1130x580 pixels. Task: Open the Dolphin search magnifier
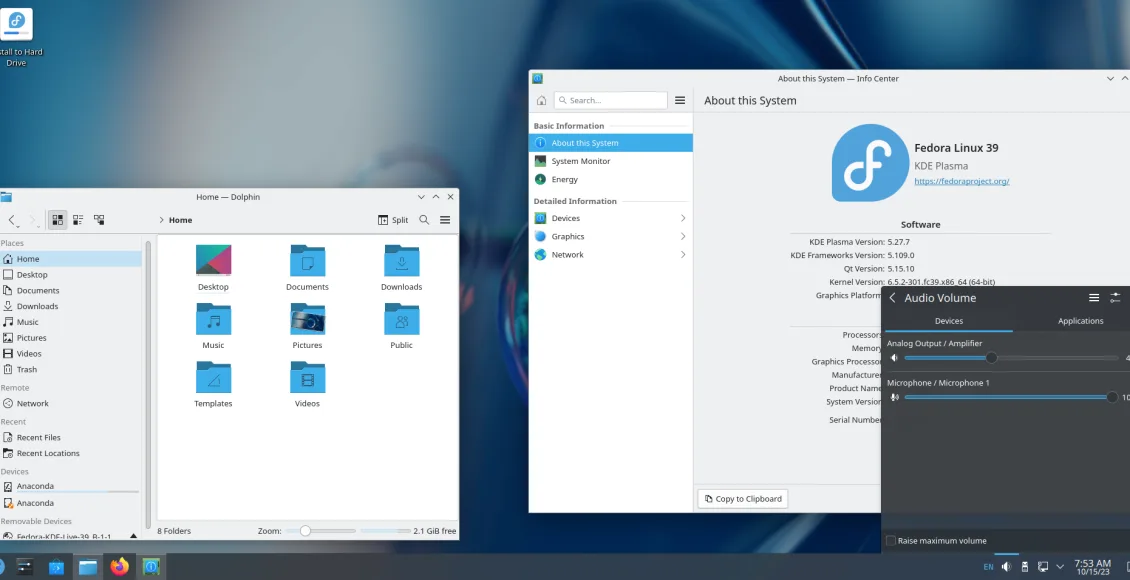pos(424,220)
